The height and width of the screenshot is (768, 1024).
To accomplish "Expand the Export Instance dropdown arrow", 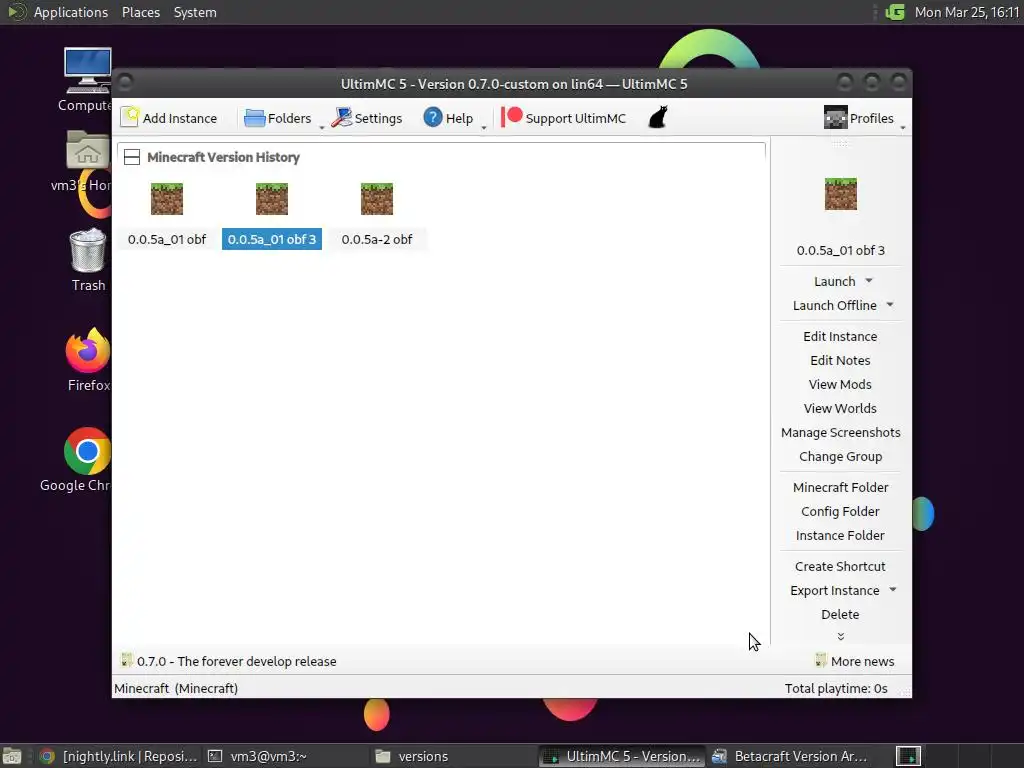I will point(893,590).
